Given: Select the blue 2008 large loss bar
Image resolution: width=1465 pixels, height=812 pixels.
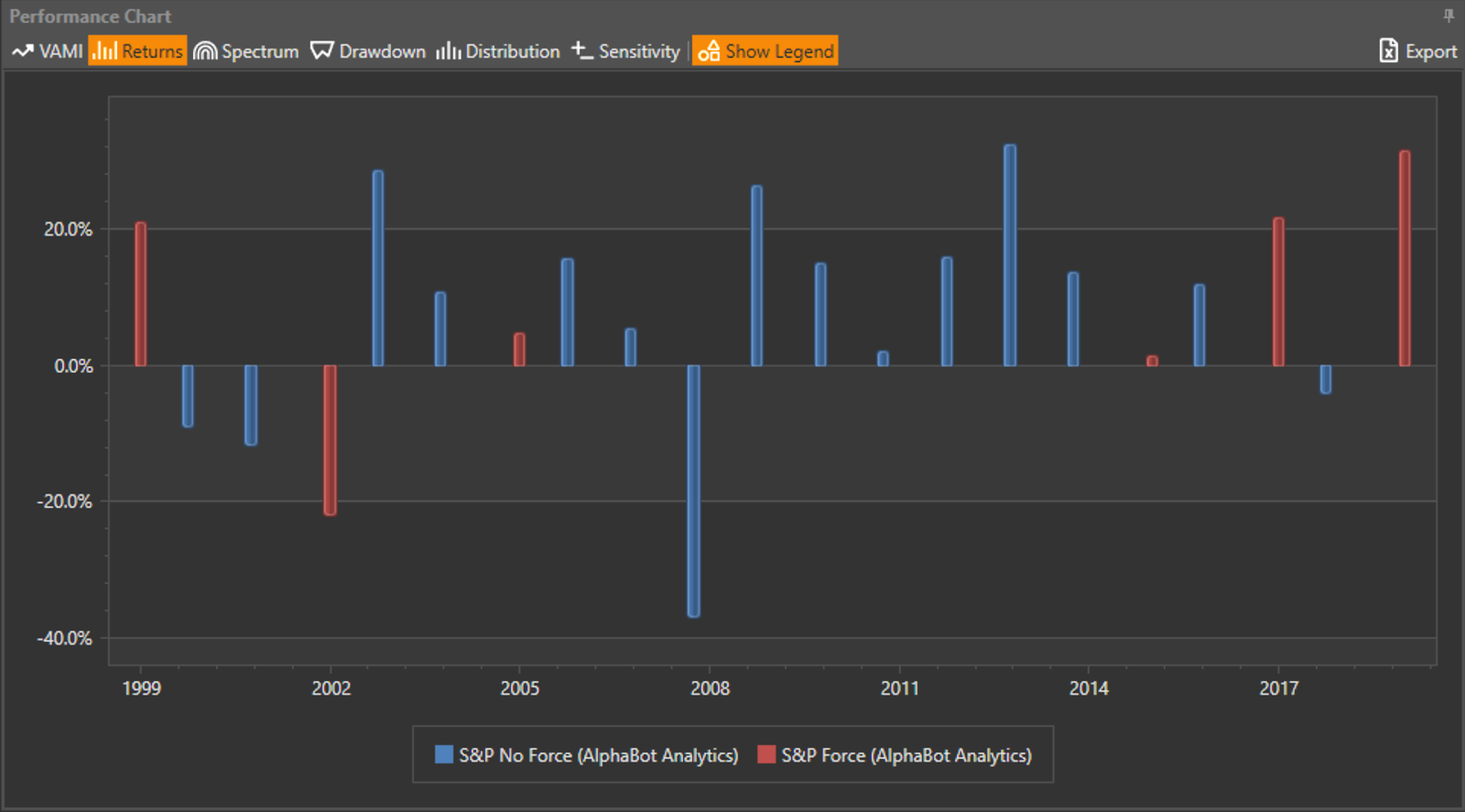Looking at the screenshot, I should (x=694, y=491).
